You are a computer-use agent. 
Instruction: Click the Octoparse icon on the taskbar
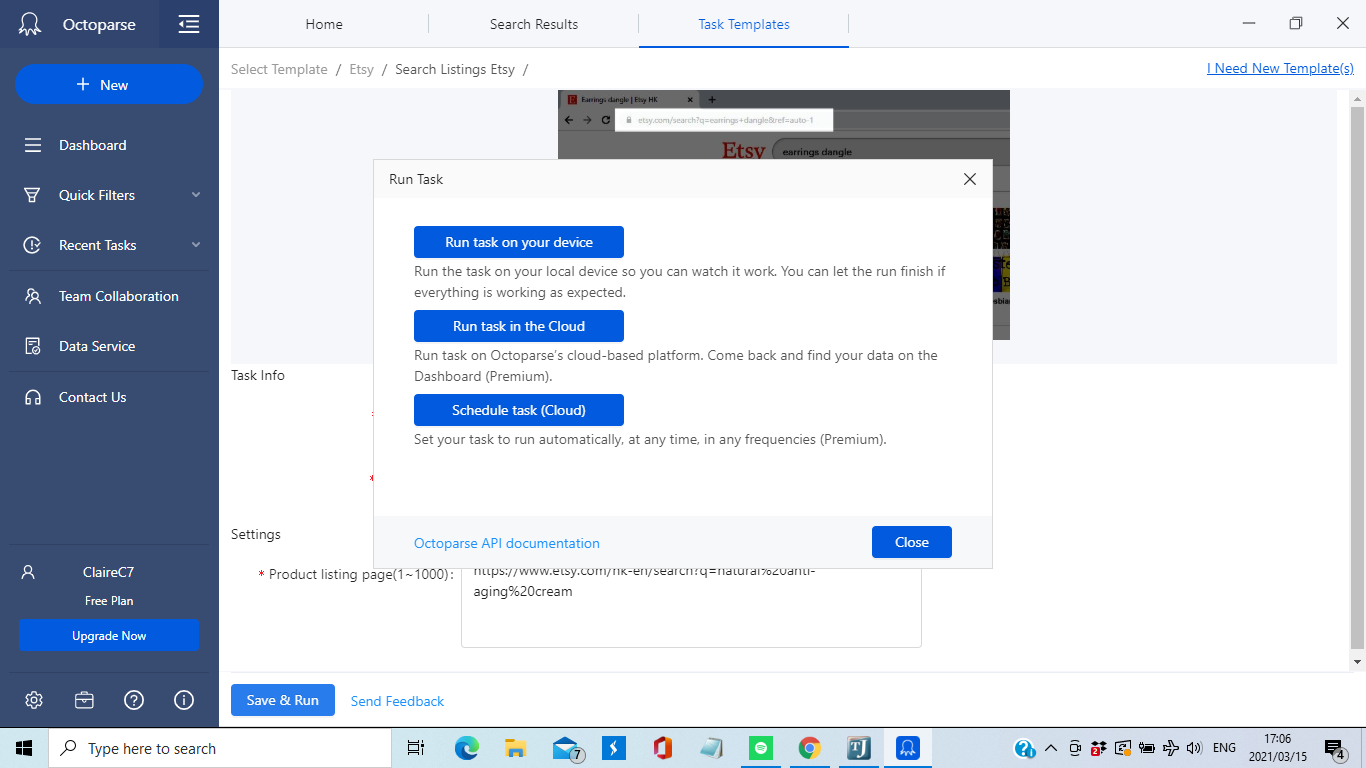coord(908,748)
